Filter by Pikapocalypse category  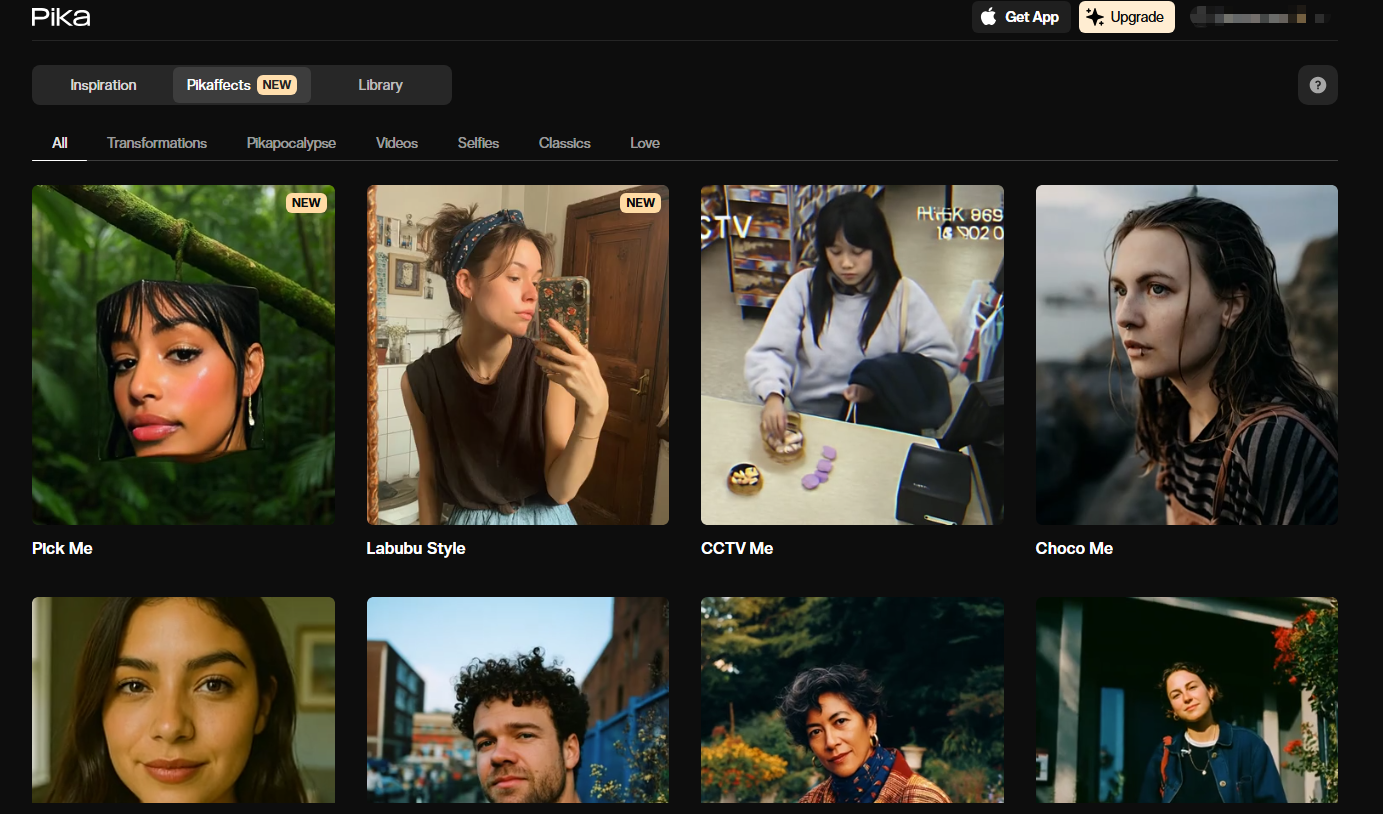291,143
